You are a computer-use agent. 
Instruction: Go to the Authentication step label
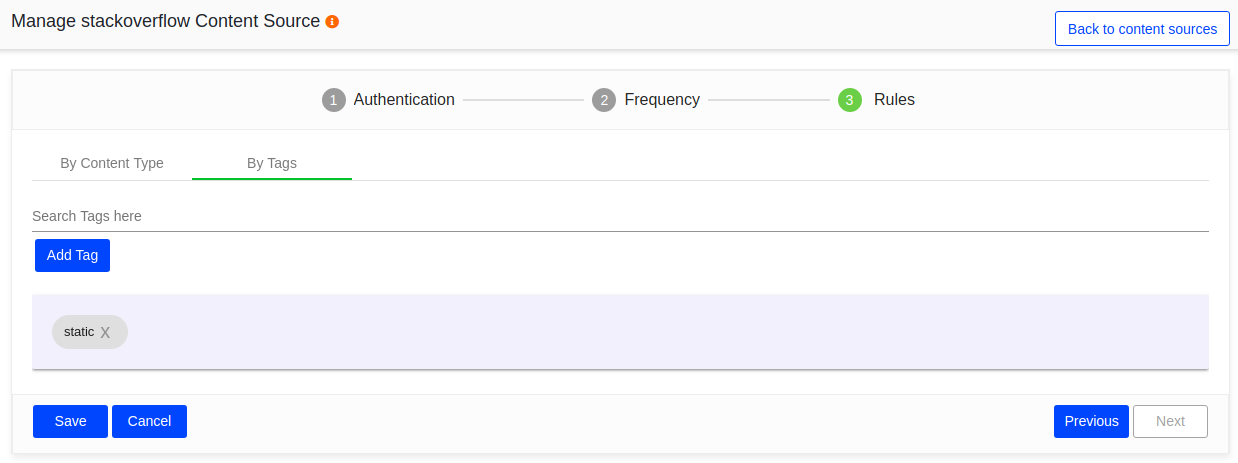point(404,100)
